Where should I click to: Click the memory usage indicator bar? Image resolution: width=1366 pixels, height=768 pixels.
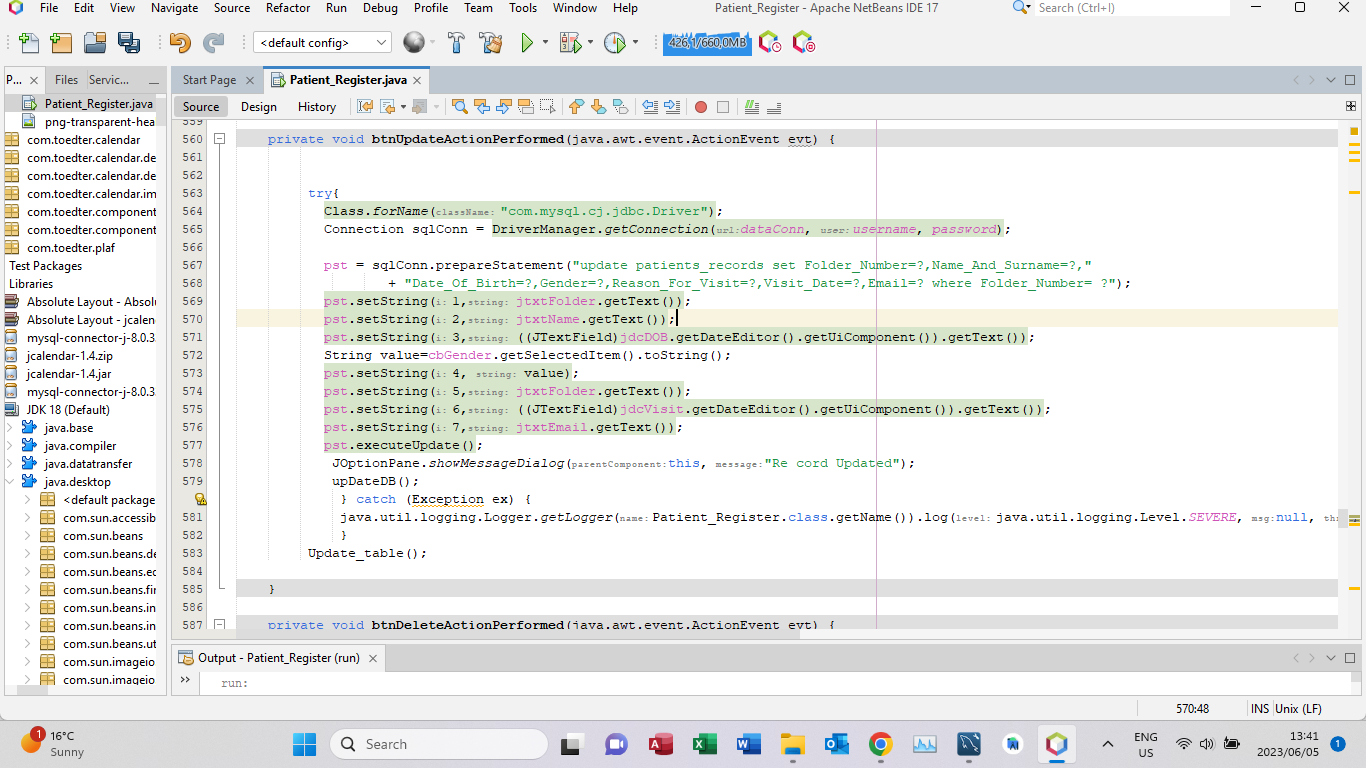707,43
